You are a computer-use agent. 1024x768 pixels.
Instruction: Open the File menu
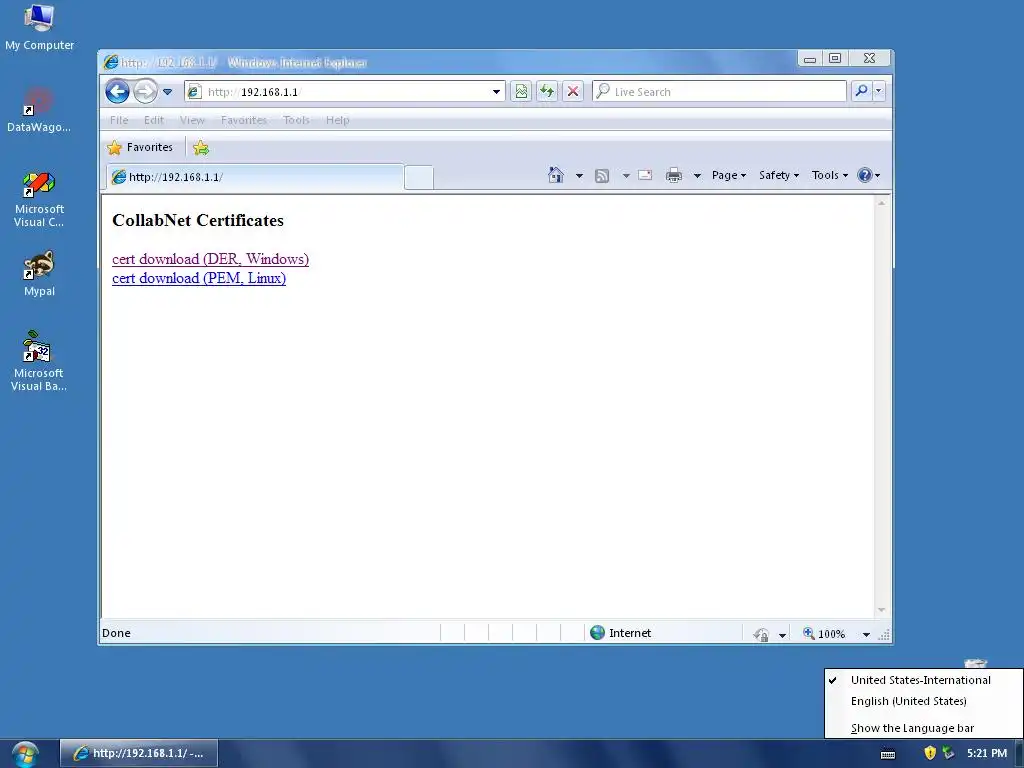(119, 120)
